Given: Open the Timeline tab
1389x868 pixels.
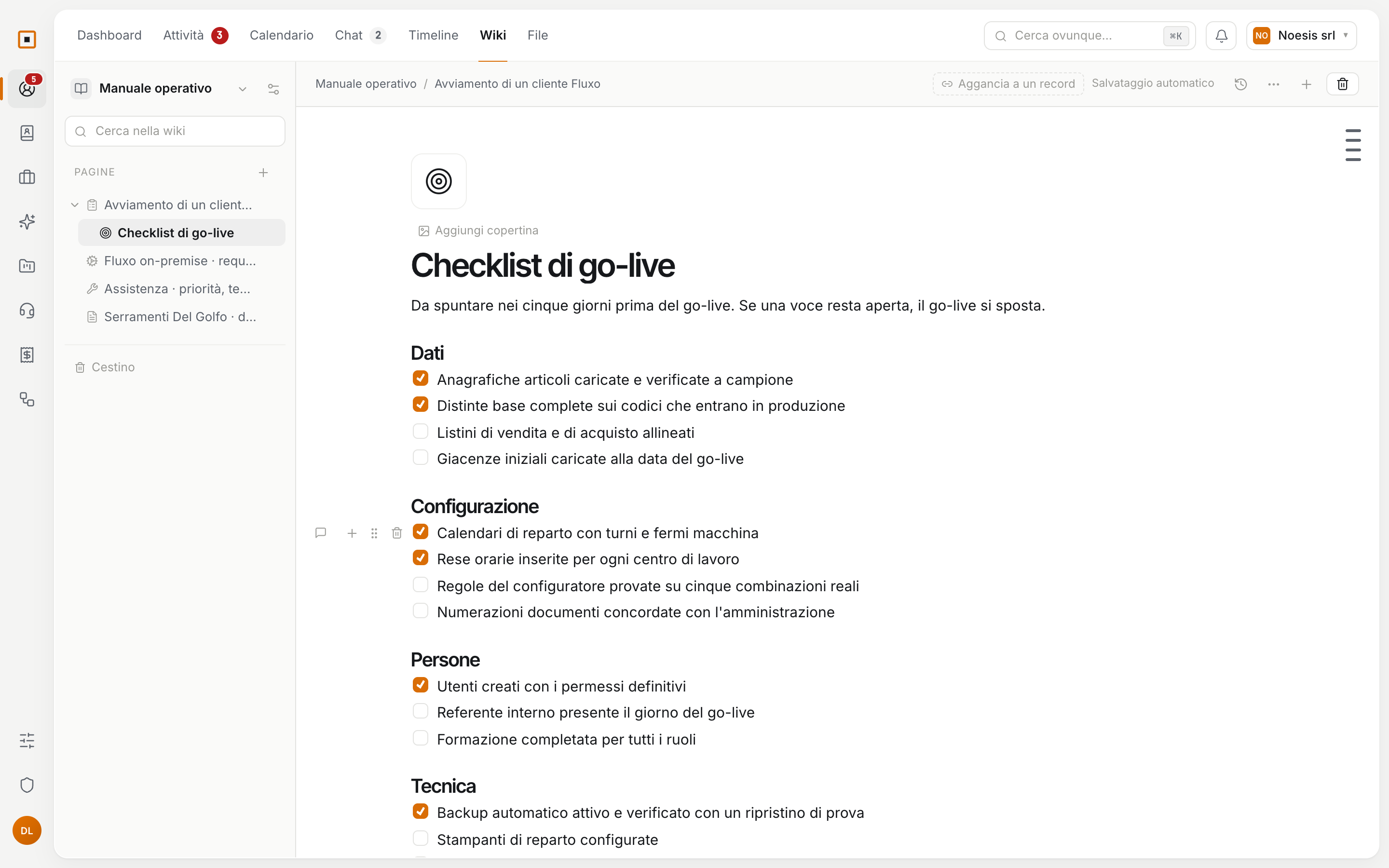Looking at the screenshot, I should point(433,36).
